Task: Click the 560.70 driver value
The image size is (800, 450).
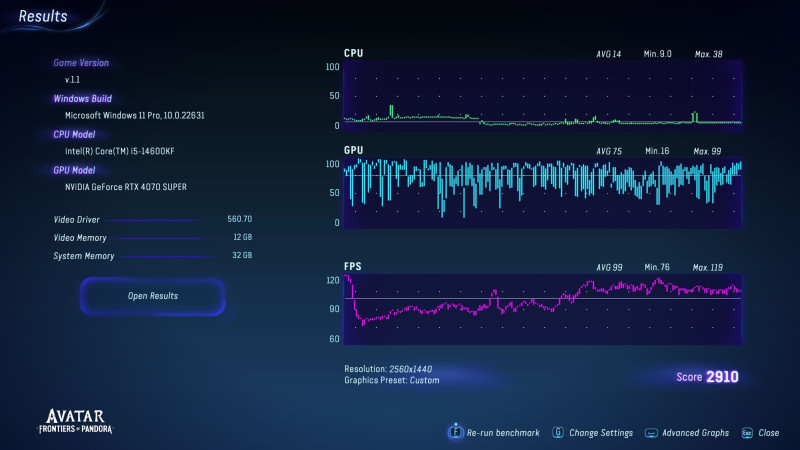Action: click(x=240, y=219)
